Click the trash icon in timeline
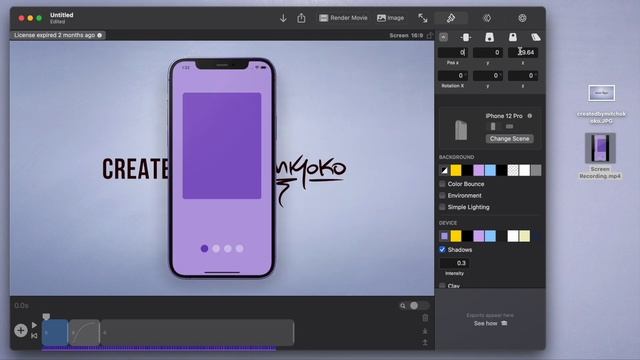640x360 pixels. [425, 318]
